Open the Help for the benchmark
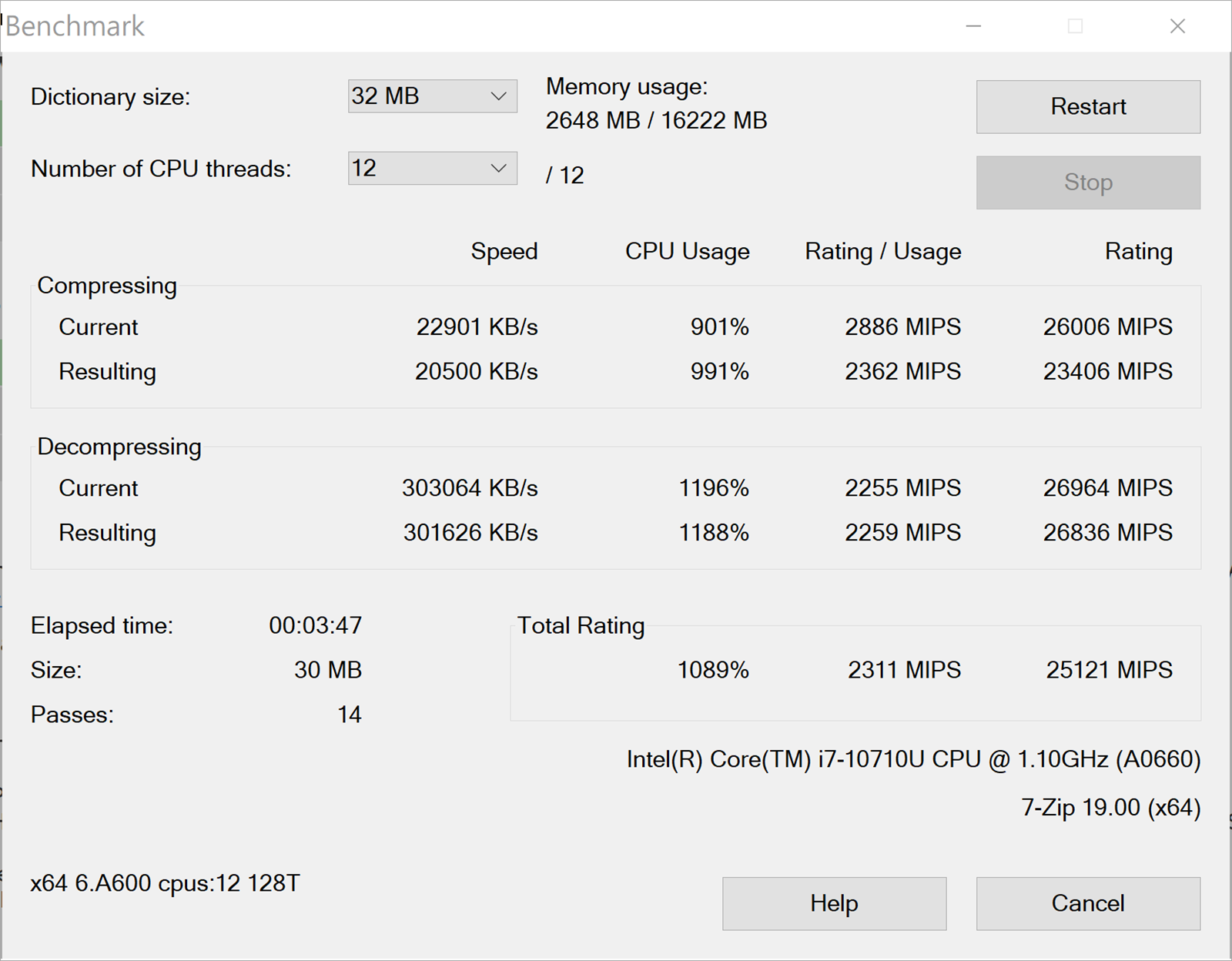This screenshot has width=1232, height=961. [x=833, y=903]
